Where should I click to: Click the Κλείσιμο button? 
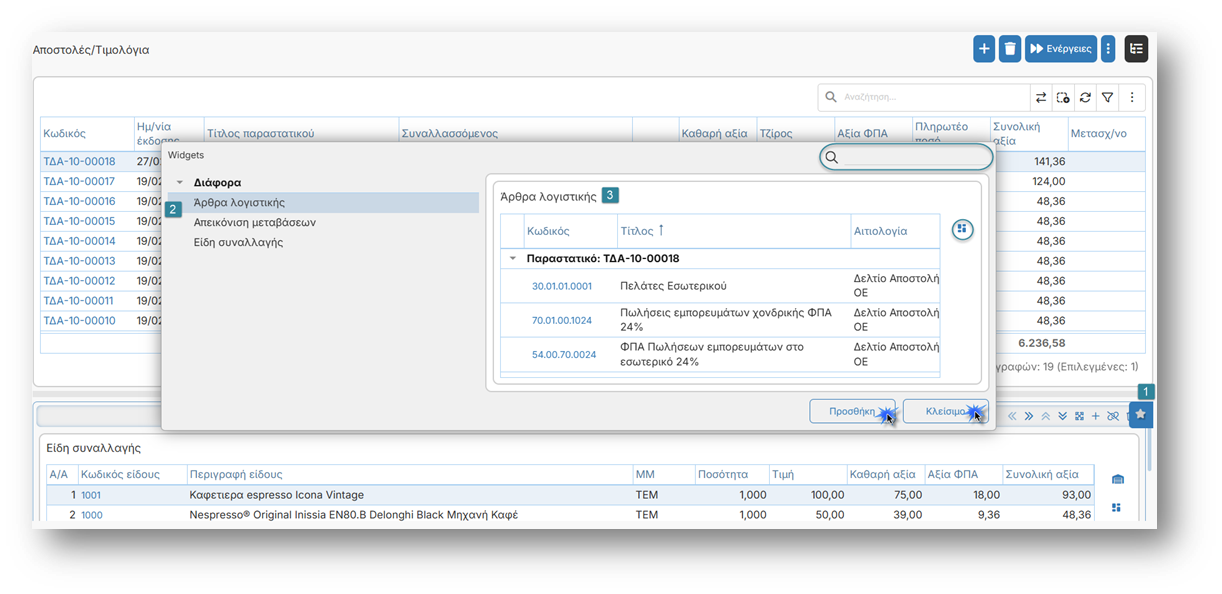click(945, 411)
